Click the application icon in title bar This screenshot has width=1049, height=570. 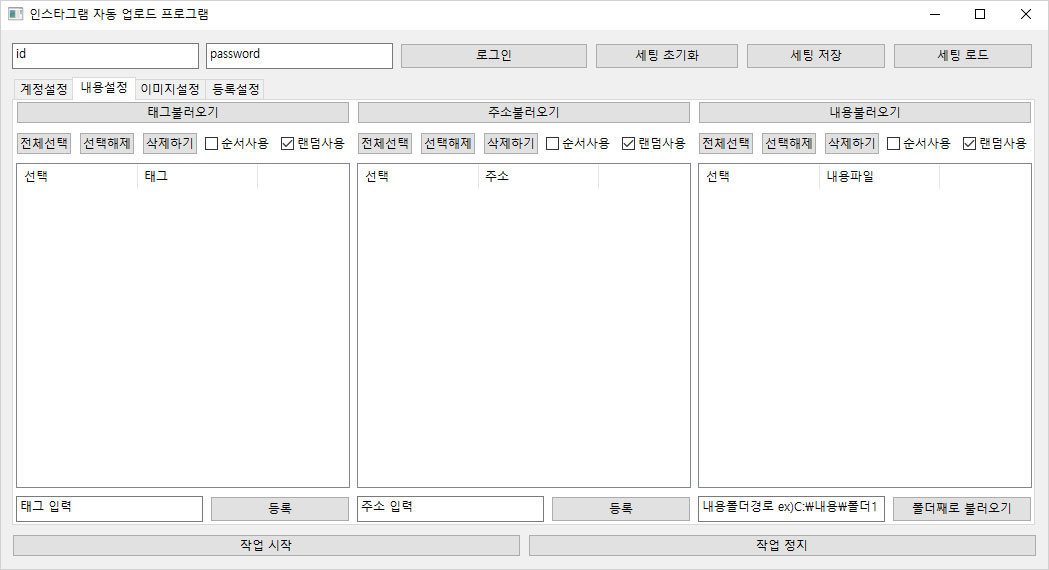coord(15,14)
